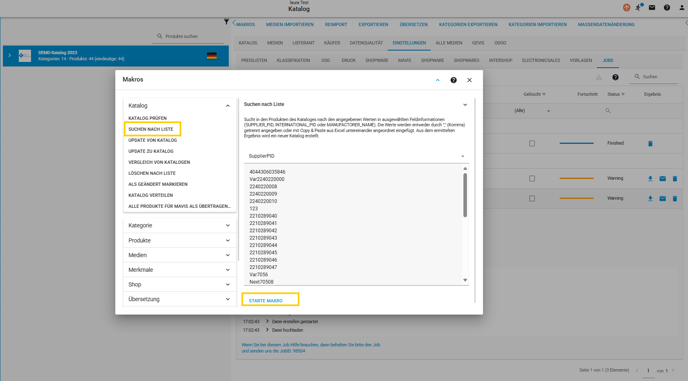The height and width of the screenshot is (381, 688).
Task: Select the KATALOG PRÜFEN macro
Action: click(147, 119)
